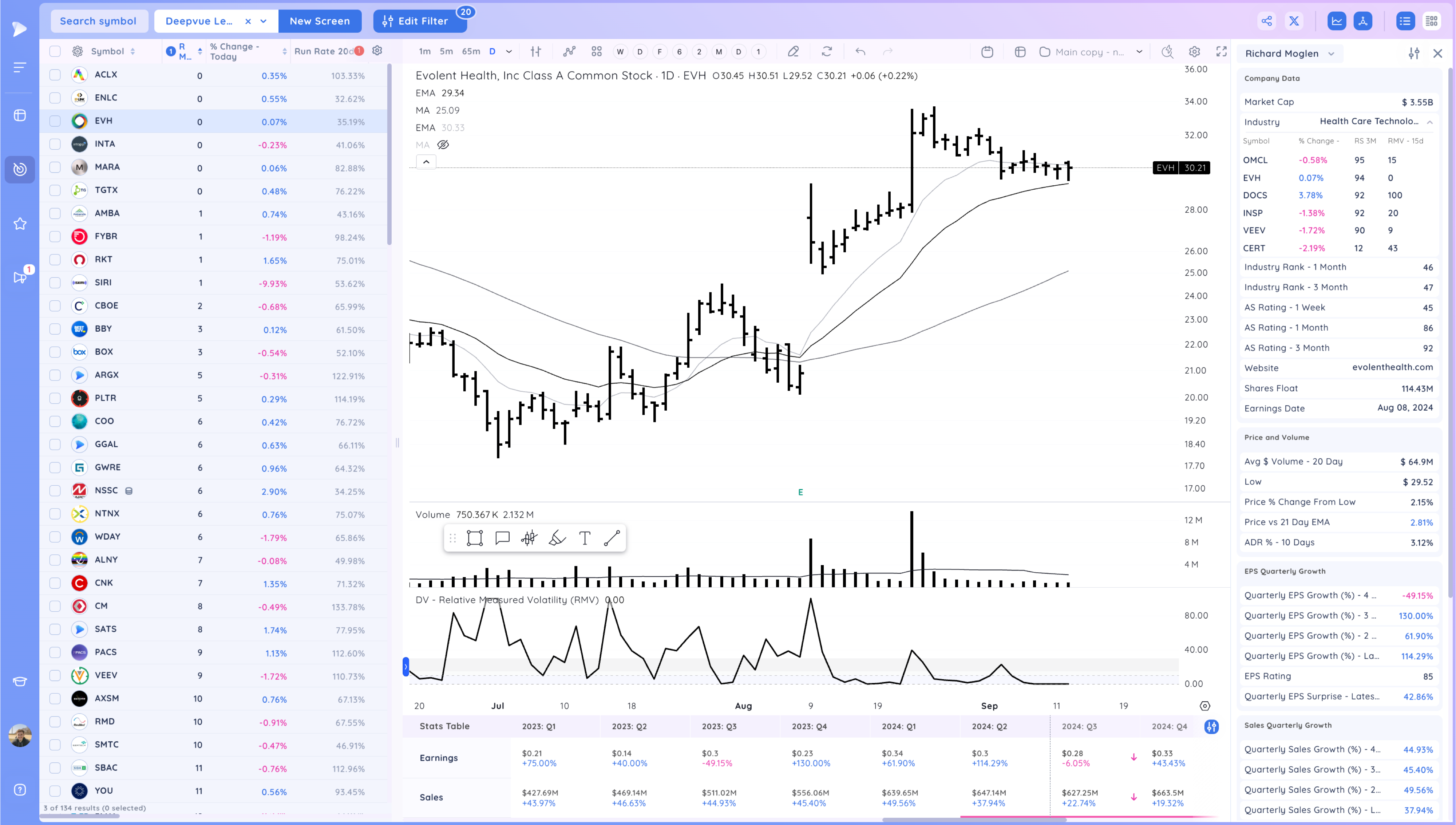Click the New Screen button
Viewport: 1456px width, 825px height.
pos(319,21)
